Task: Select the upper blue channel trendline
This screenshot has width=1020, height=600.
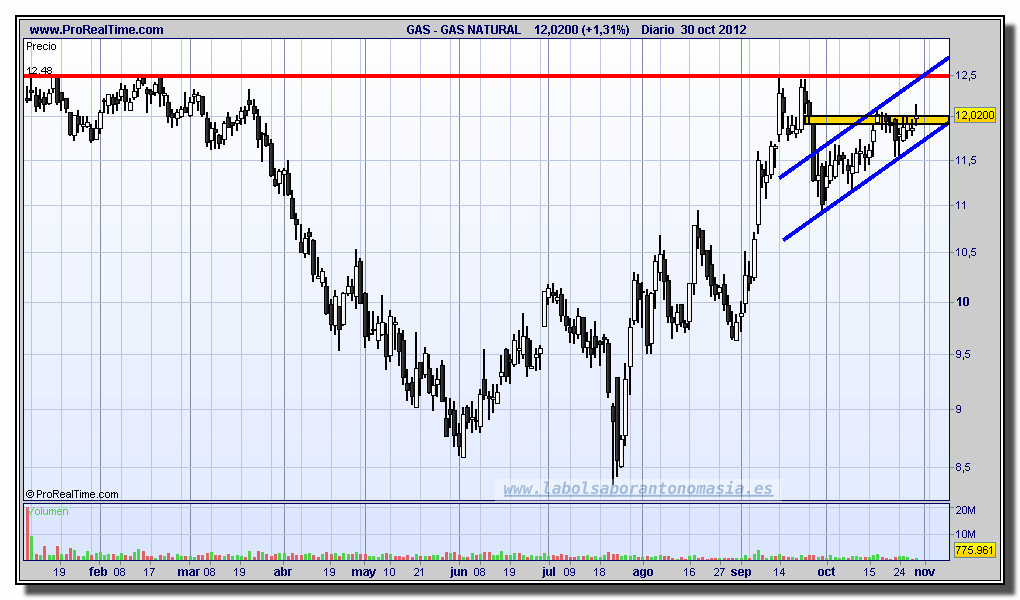Action: tap(864, 118)
